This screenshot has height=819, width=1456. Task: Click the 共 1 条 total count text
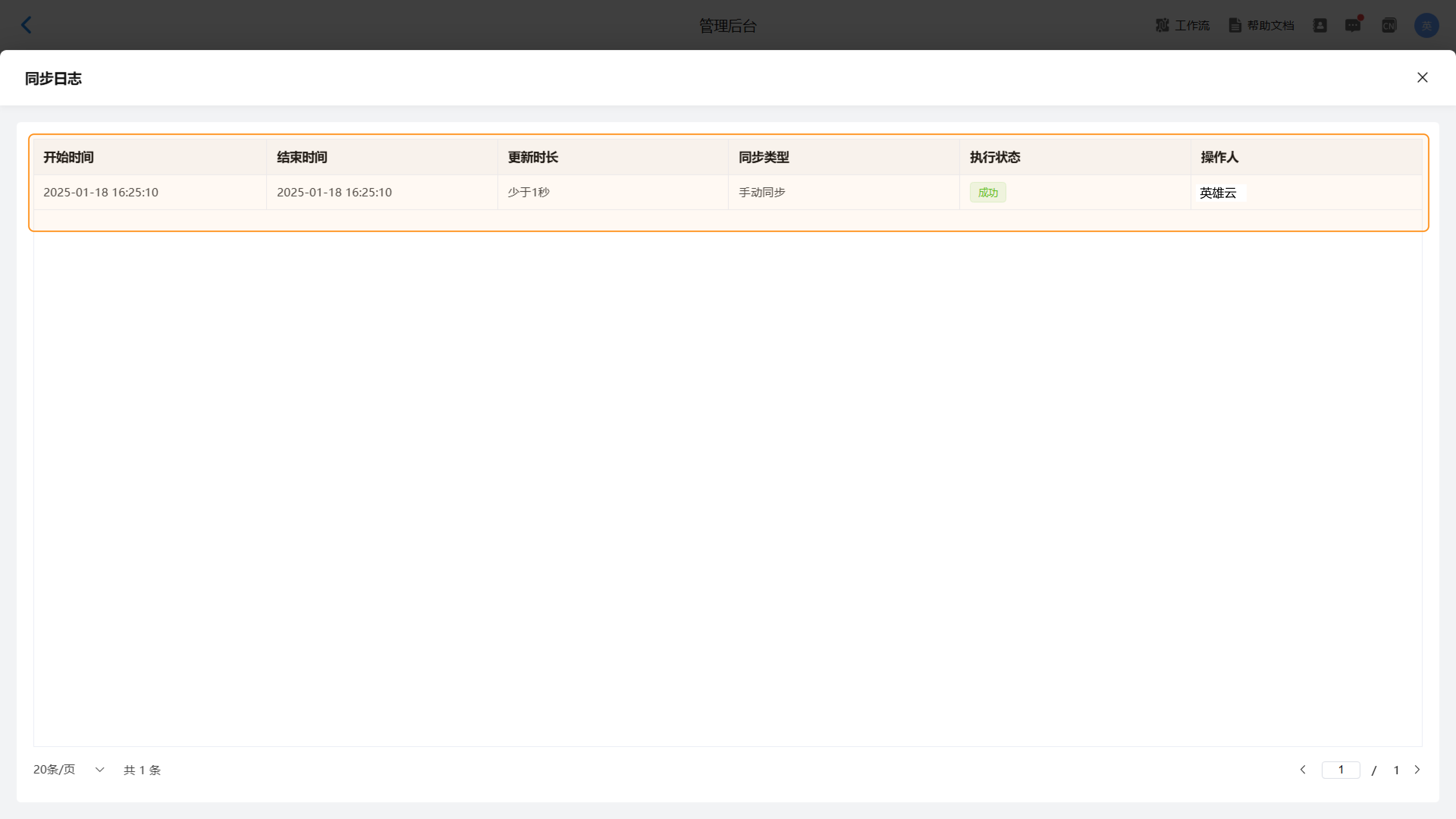[x=143, y=770]
